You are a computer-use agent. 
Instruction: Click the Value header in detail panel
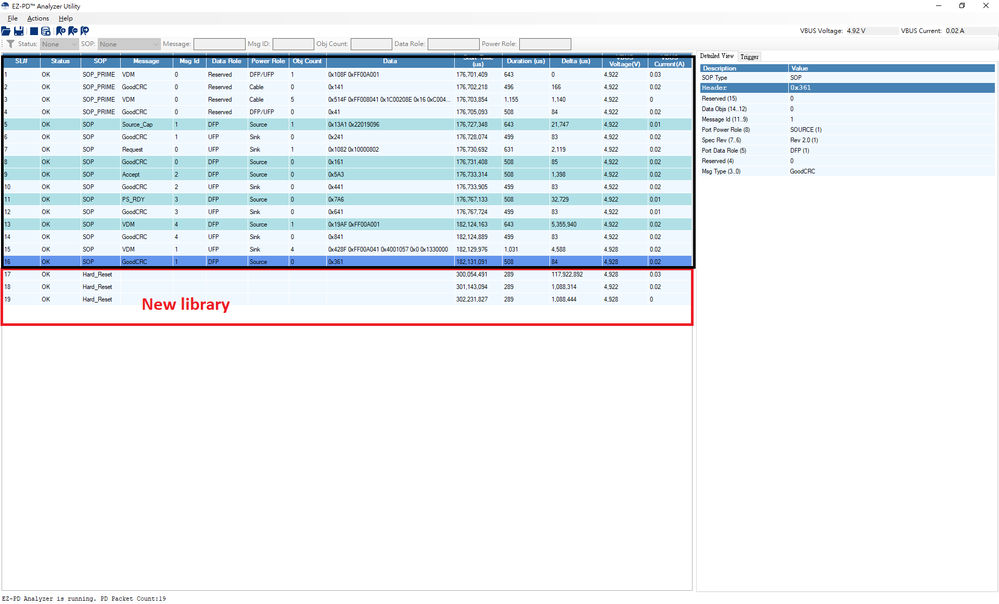[891, 68]
